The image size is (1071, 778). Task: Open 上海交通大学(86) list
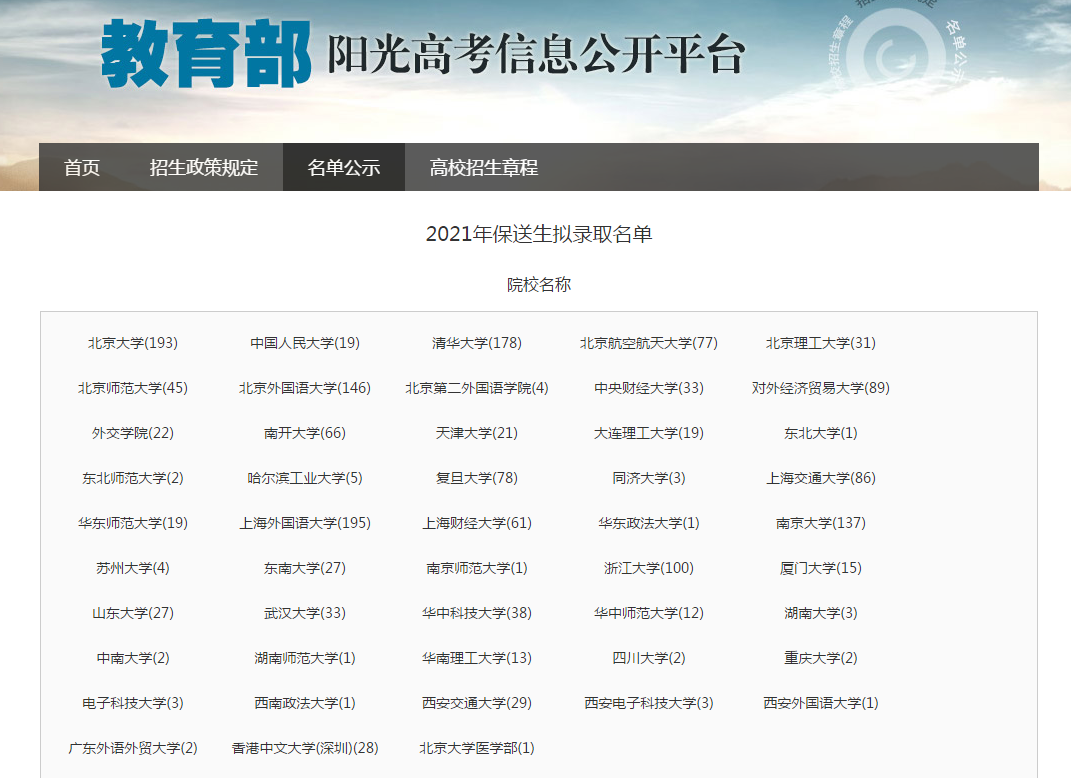point(821,478)
